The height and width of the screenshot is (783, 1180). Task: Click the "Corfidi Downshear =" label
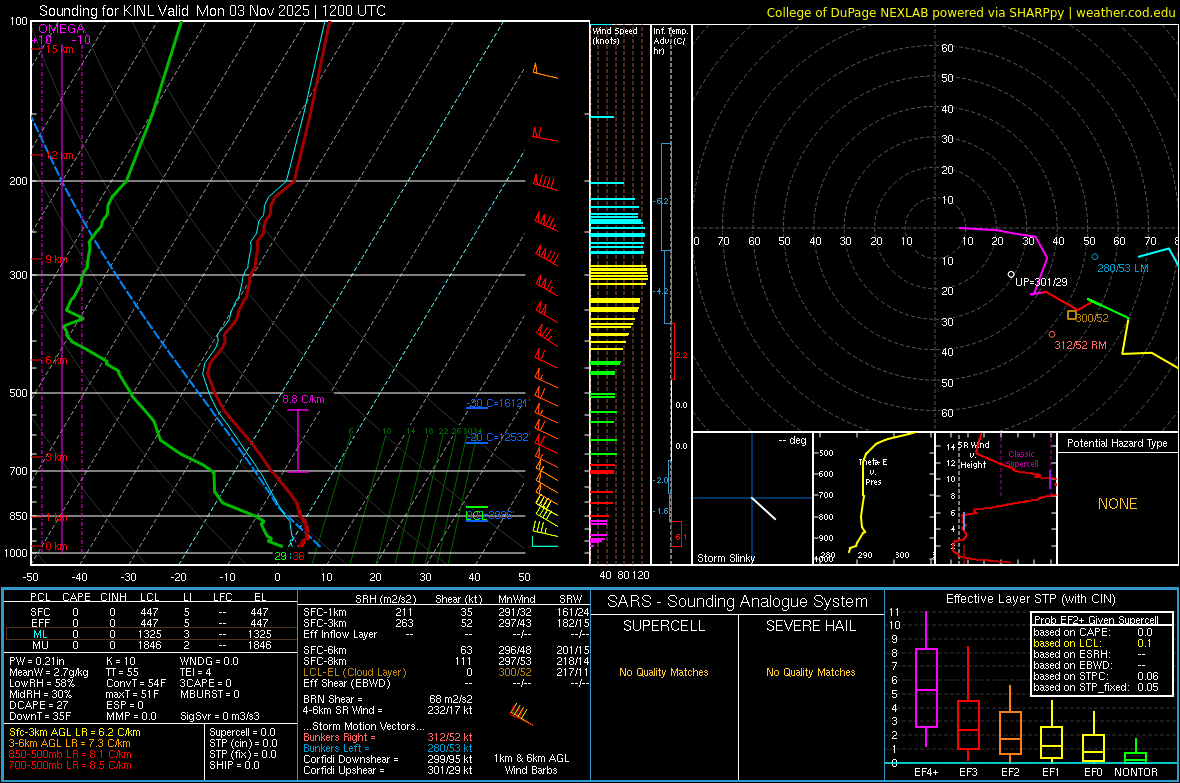[x=351, y=759]
